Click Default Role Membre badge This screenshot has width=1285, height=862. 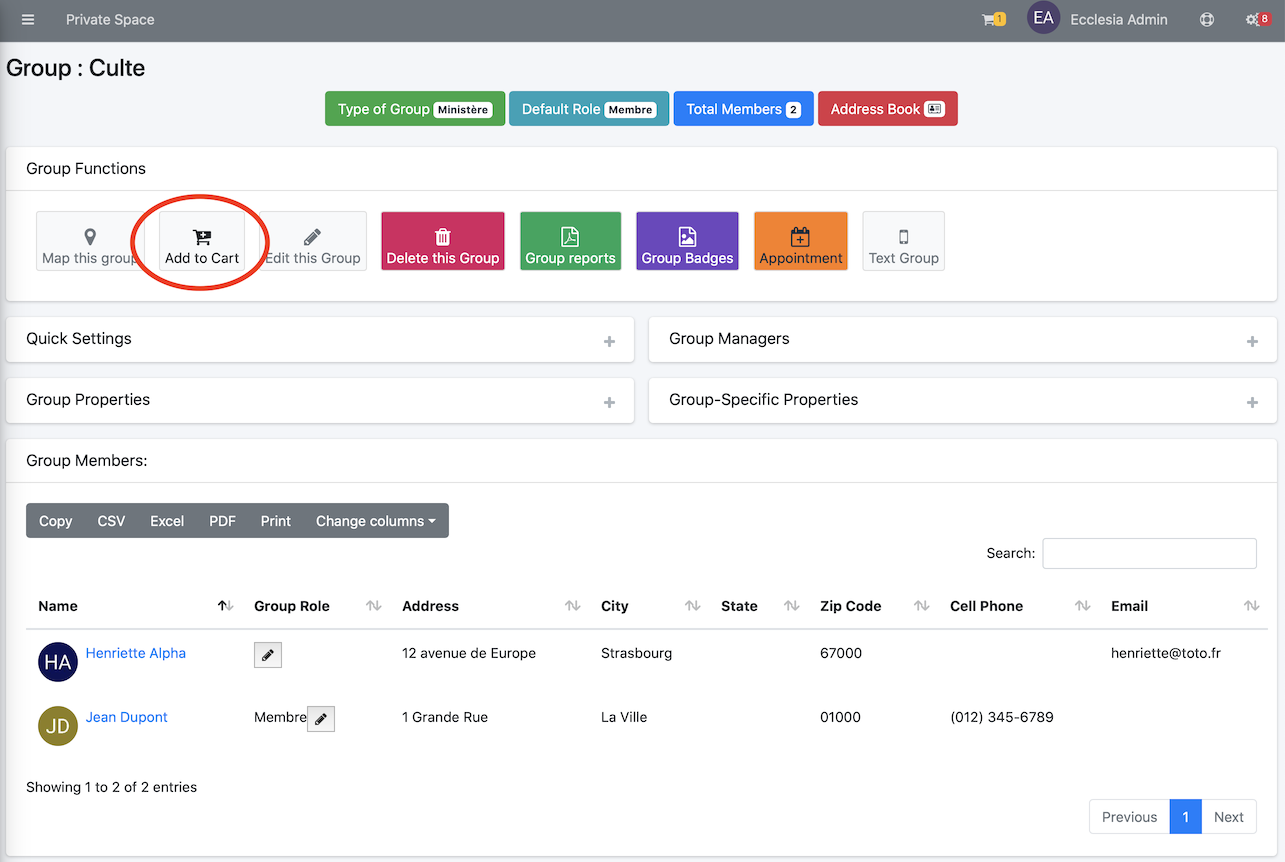[x=589, y=109]
